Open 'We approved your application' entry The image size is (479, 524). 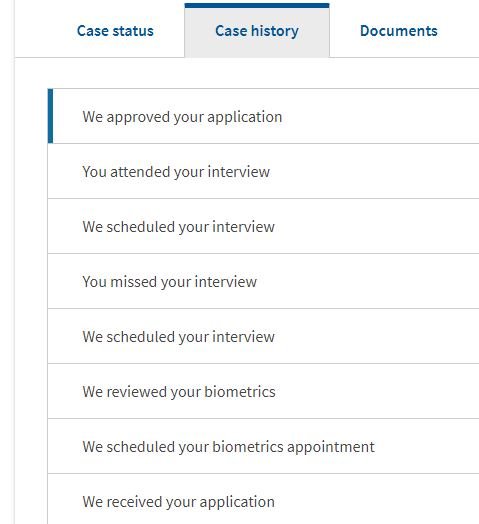click(263, 116)
